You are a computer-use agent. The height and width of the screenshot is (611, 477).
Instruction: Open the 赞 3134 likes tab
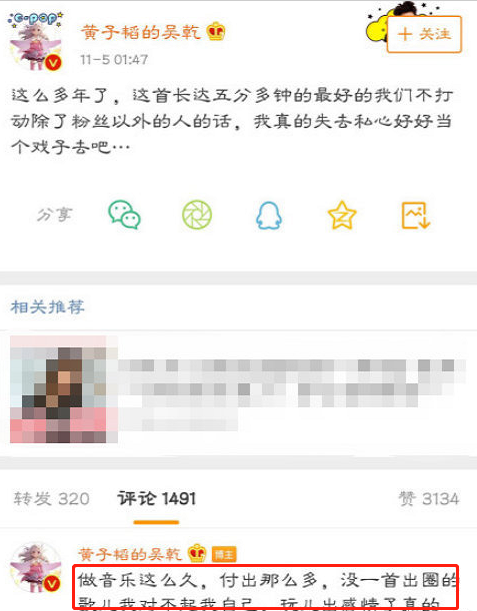click(x=429, y=499)
